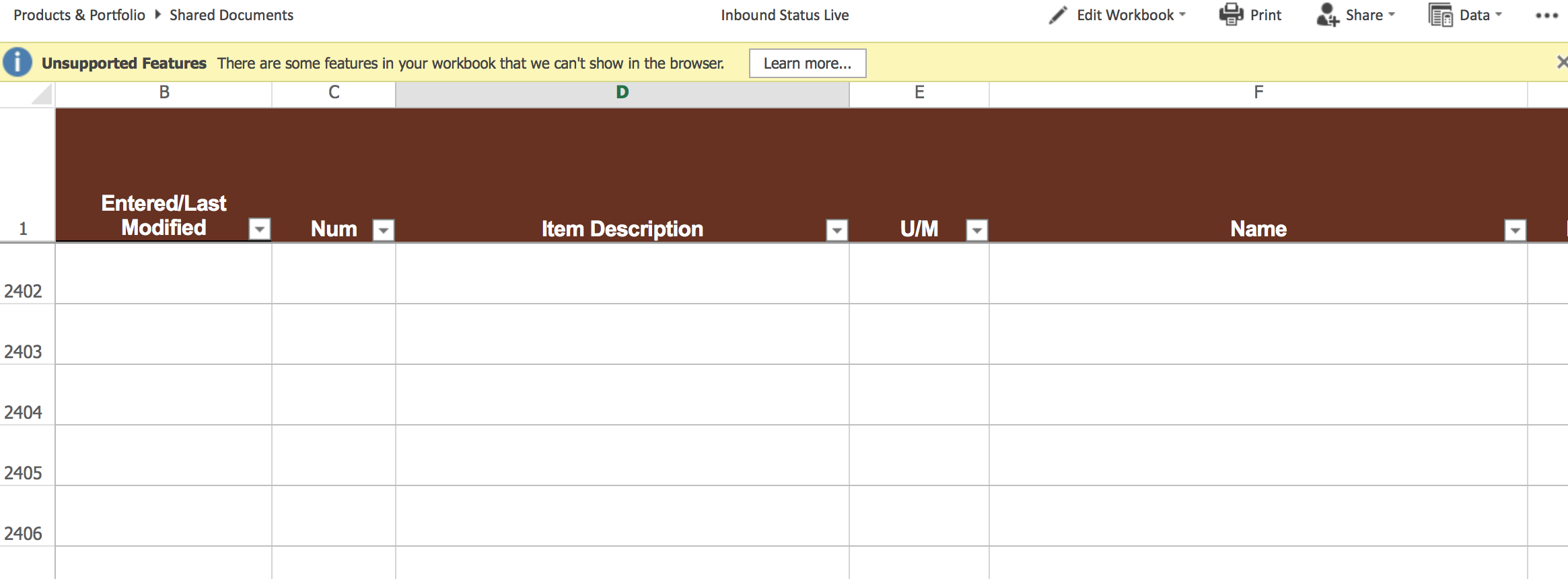Click the Data table icon
This screenshot has width=1568, height=579.
[1440, 15]
